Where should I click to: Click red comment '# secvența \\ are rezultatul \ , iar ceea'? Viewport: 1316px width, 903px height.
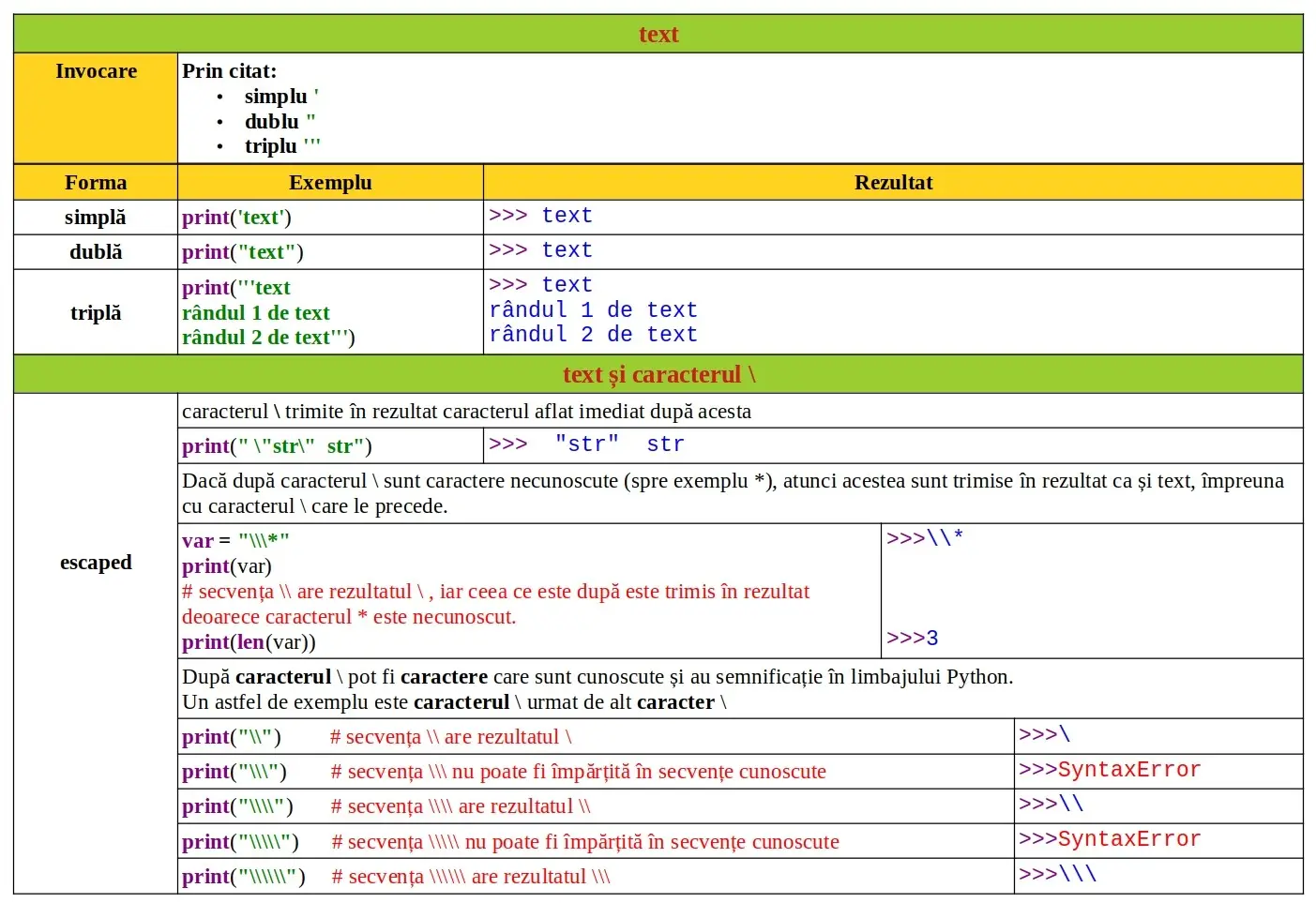click(x=495, y=592)
